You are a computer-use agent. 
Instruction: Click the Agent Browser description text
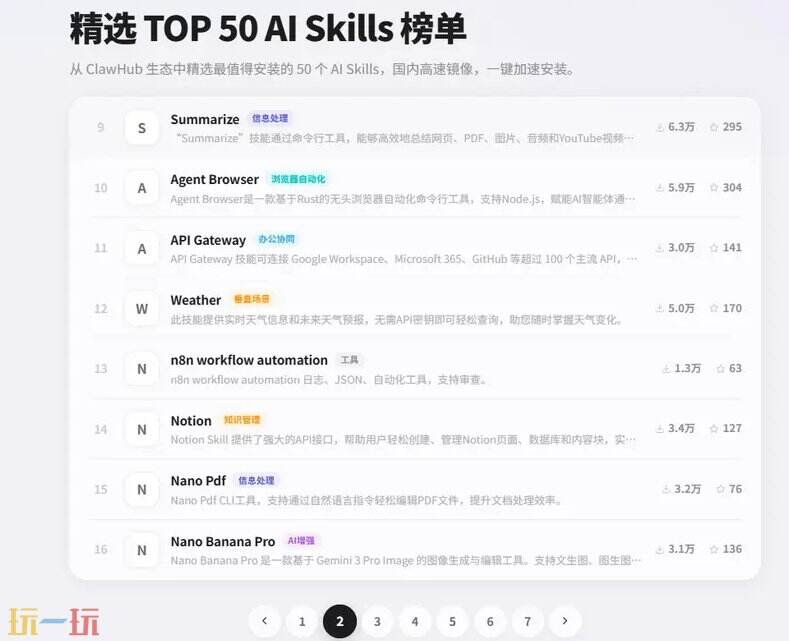click(404, 199)
